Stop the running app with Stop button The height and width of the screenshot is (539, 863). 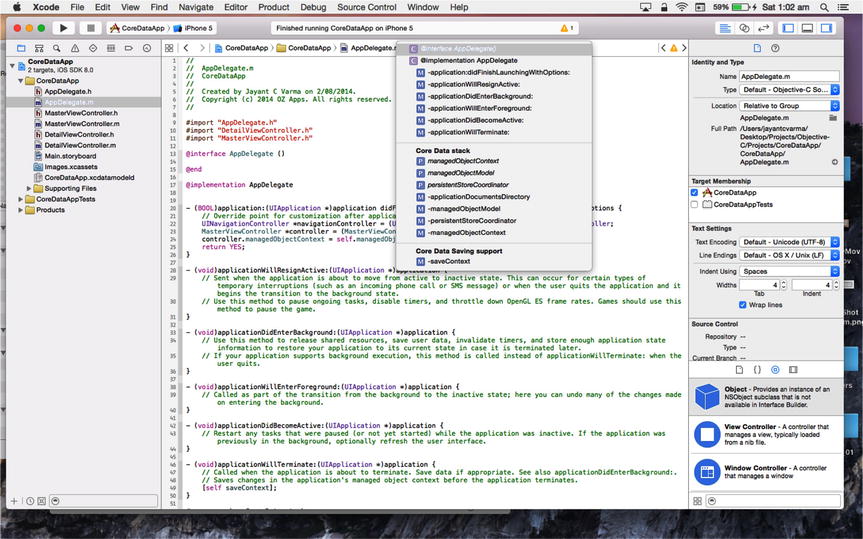(91, 28)
